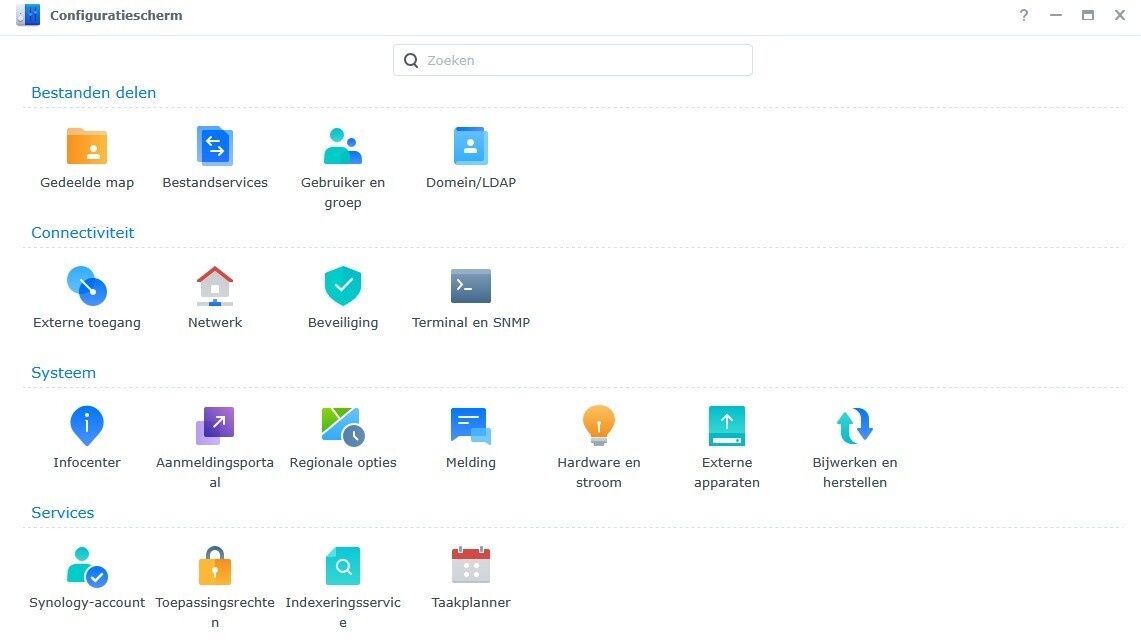Open the Netwerk house icon
1141x644 pixels.
[215, 286]
